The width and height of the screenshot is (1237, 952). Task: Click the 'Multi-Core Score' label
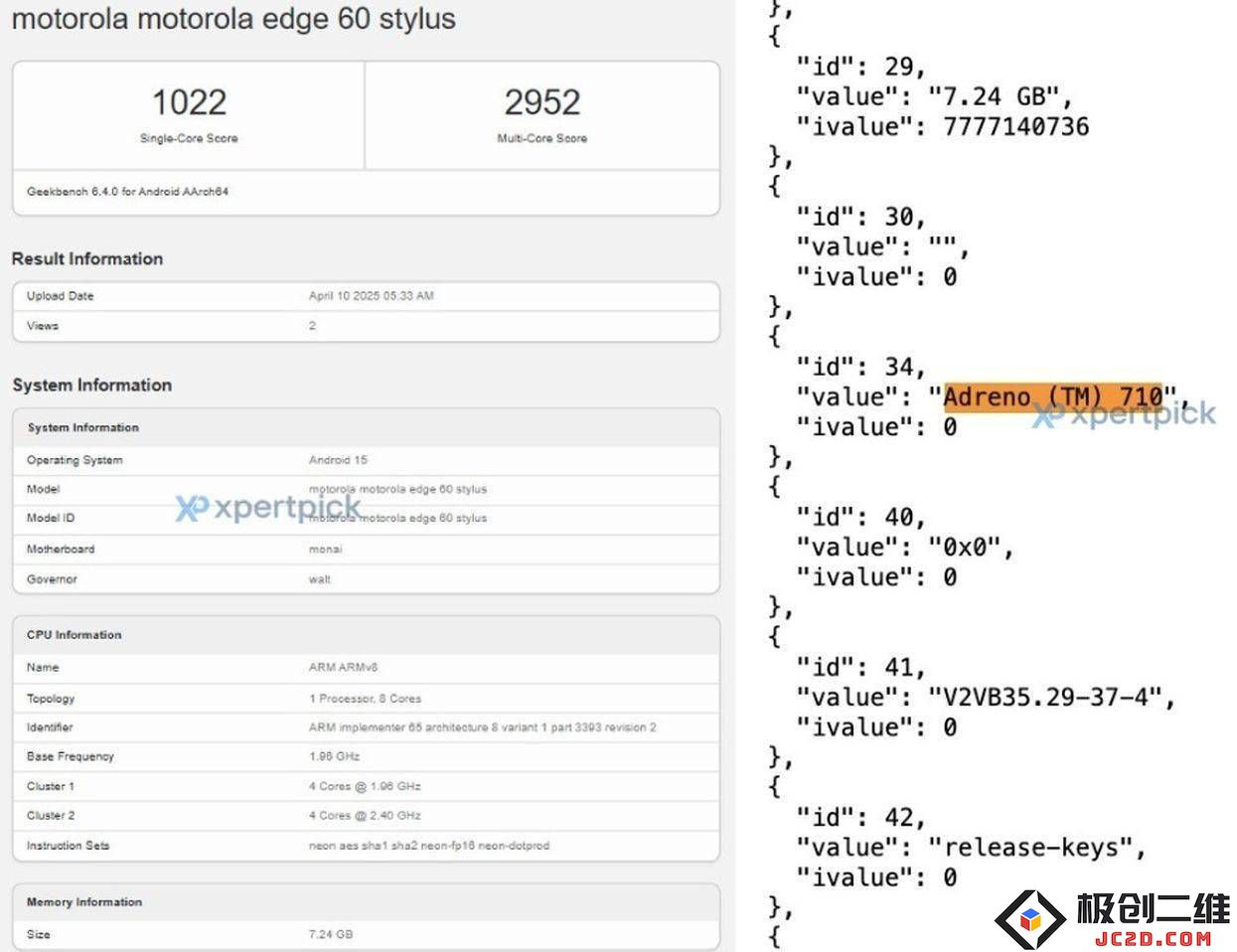point(541,138)
